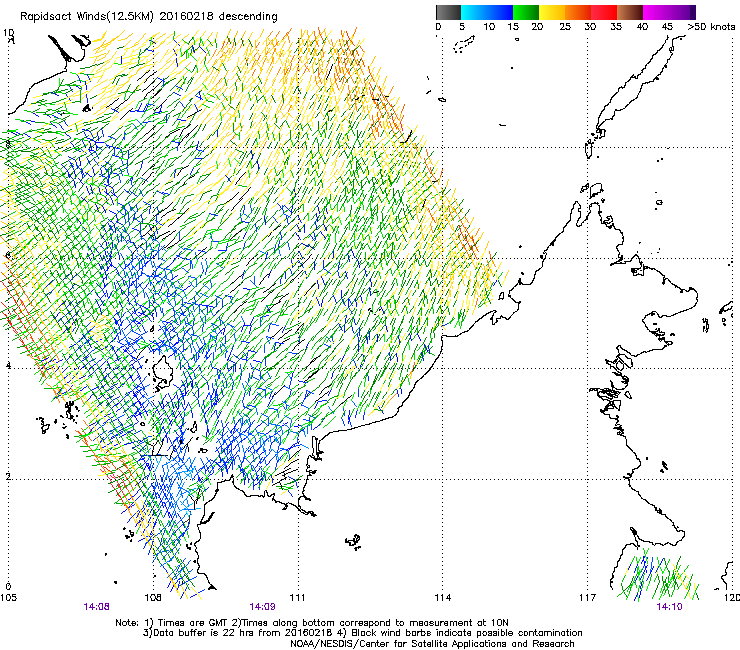Click legend tick label 40

tap(642, 26)
